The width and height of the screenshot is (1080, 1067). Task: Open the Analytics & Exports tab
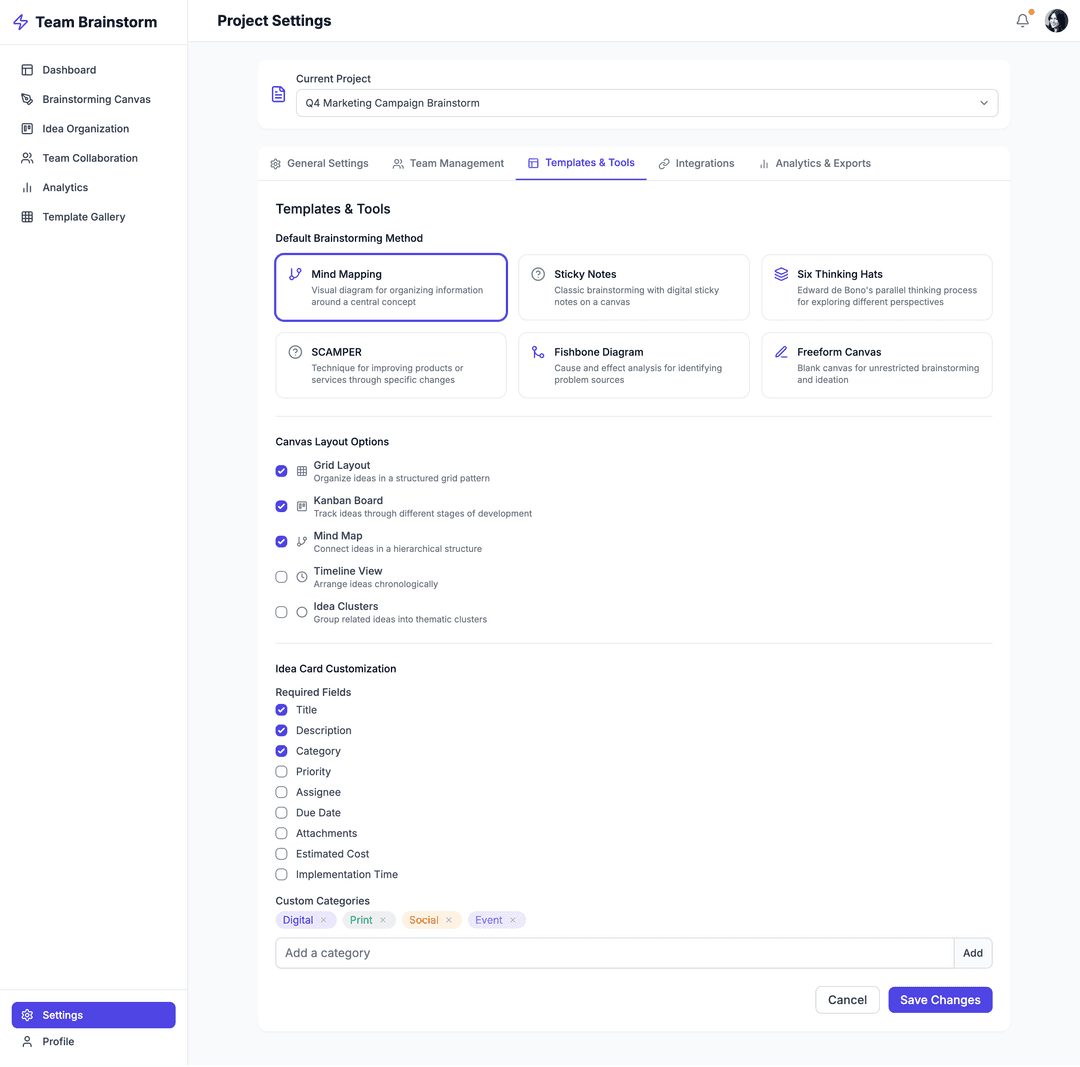pyautogui.click(x=814, y=164)
